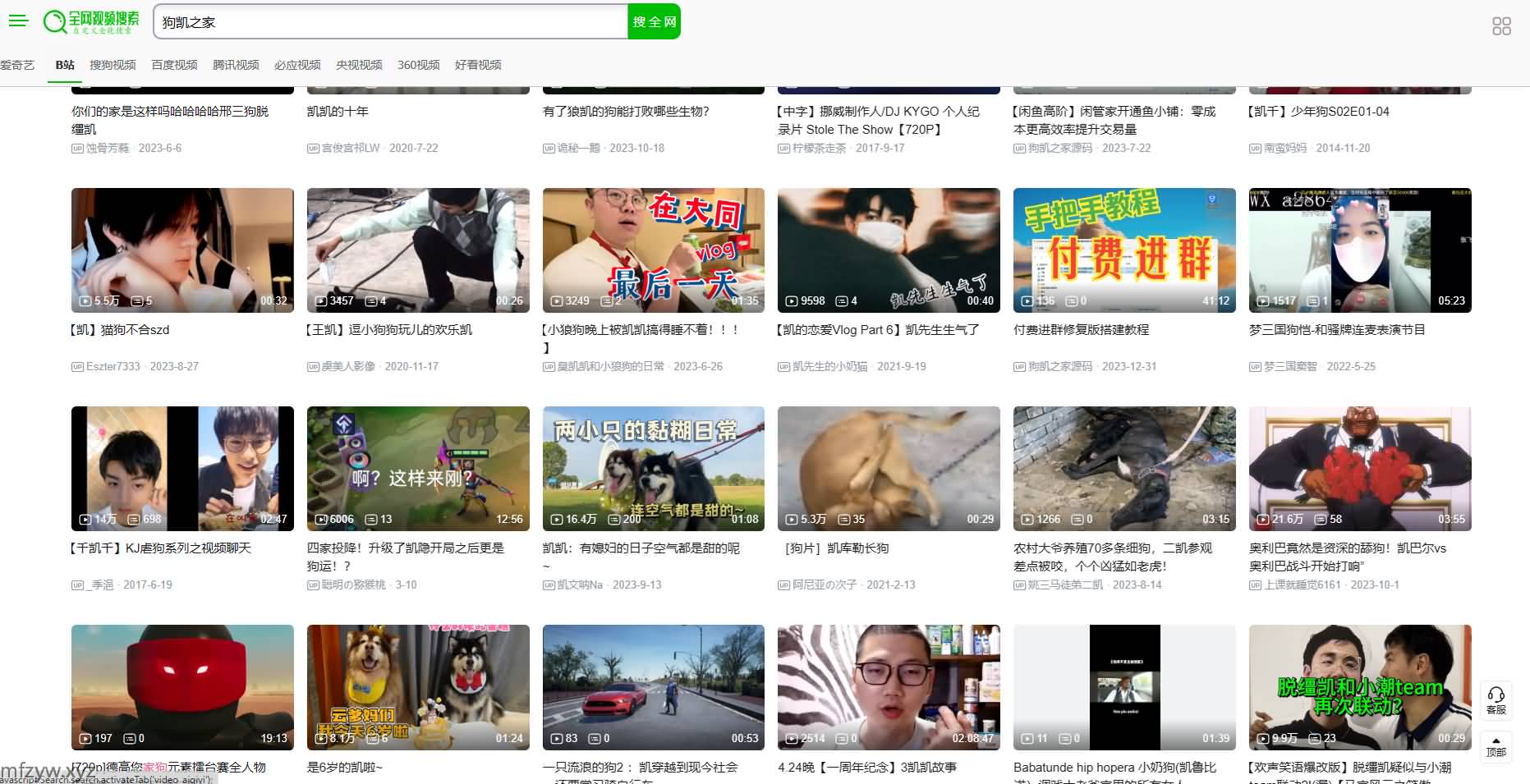This screenshot has height=784, width=1530.
Task: Select the 央视视频 tab
Action: 359,65
